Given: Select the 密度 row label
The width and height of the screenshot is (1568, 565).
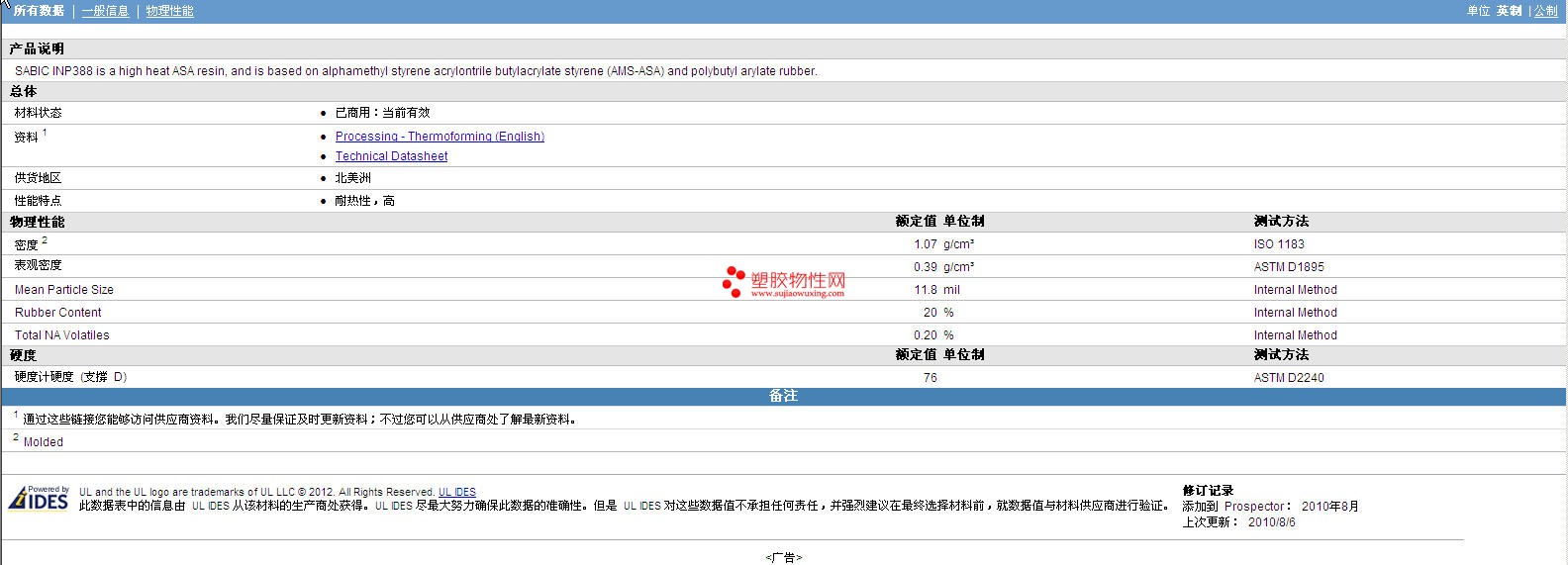Looking at the screenshot, I should (x=26, y=244).
